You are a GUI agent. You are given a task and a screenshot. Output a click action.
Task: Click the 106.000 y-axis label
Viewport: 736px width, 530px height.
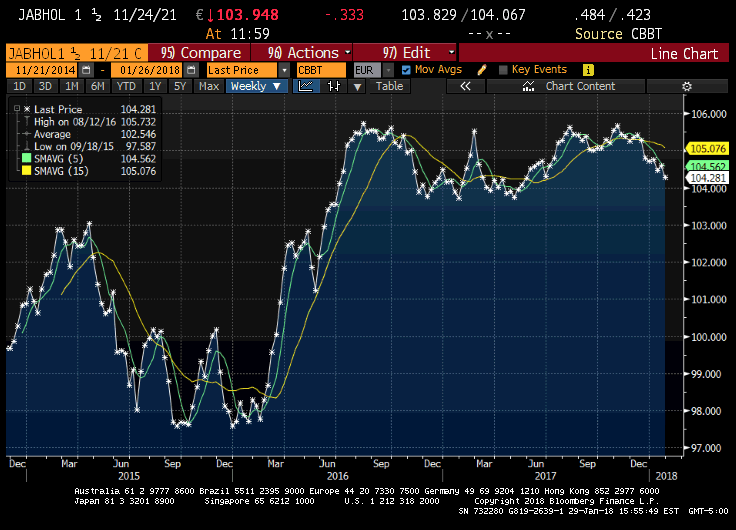[709, 114]
